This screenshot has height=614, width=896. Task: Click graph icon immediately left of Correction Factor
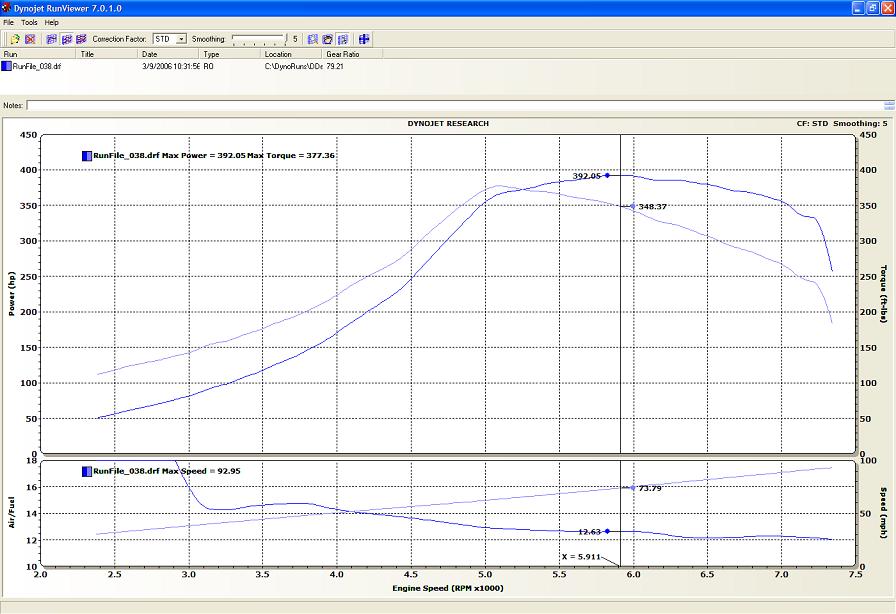(81, 39)
